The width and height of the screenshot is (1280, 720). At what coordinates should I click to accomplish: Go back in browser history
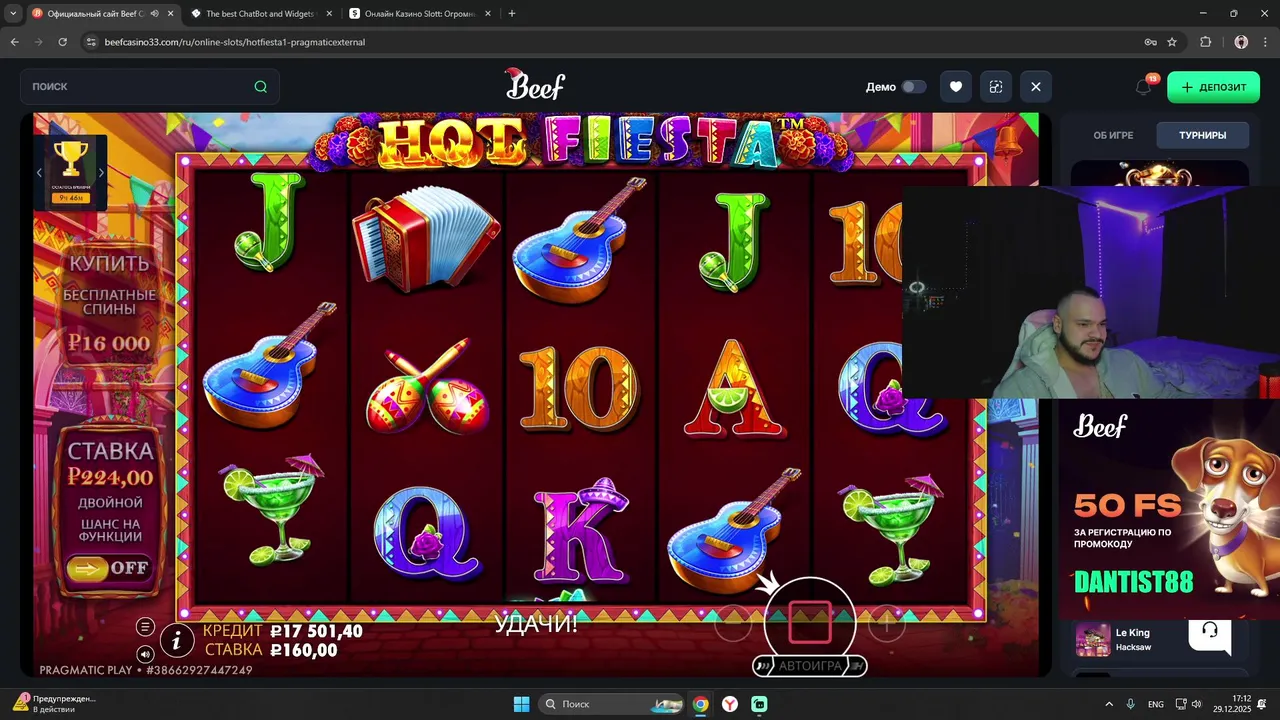coord(15,42)
